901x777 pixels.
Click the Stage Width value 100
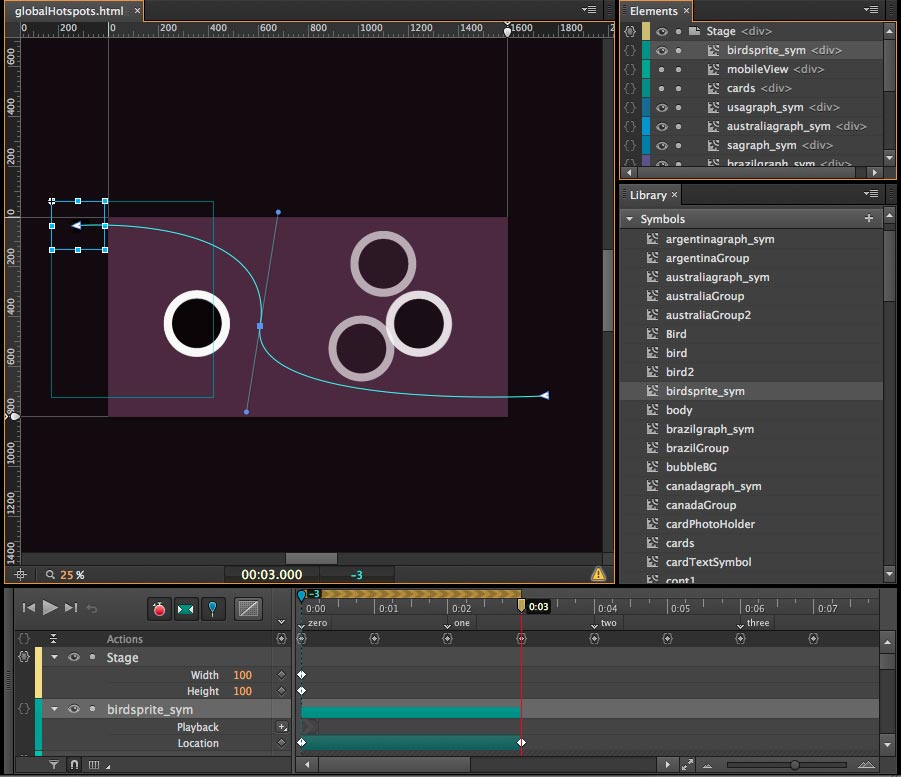click(242, 675)
